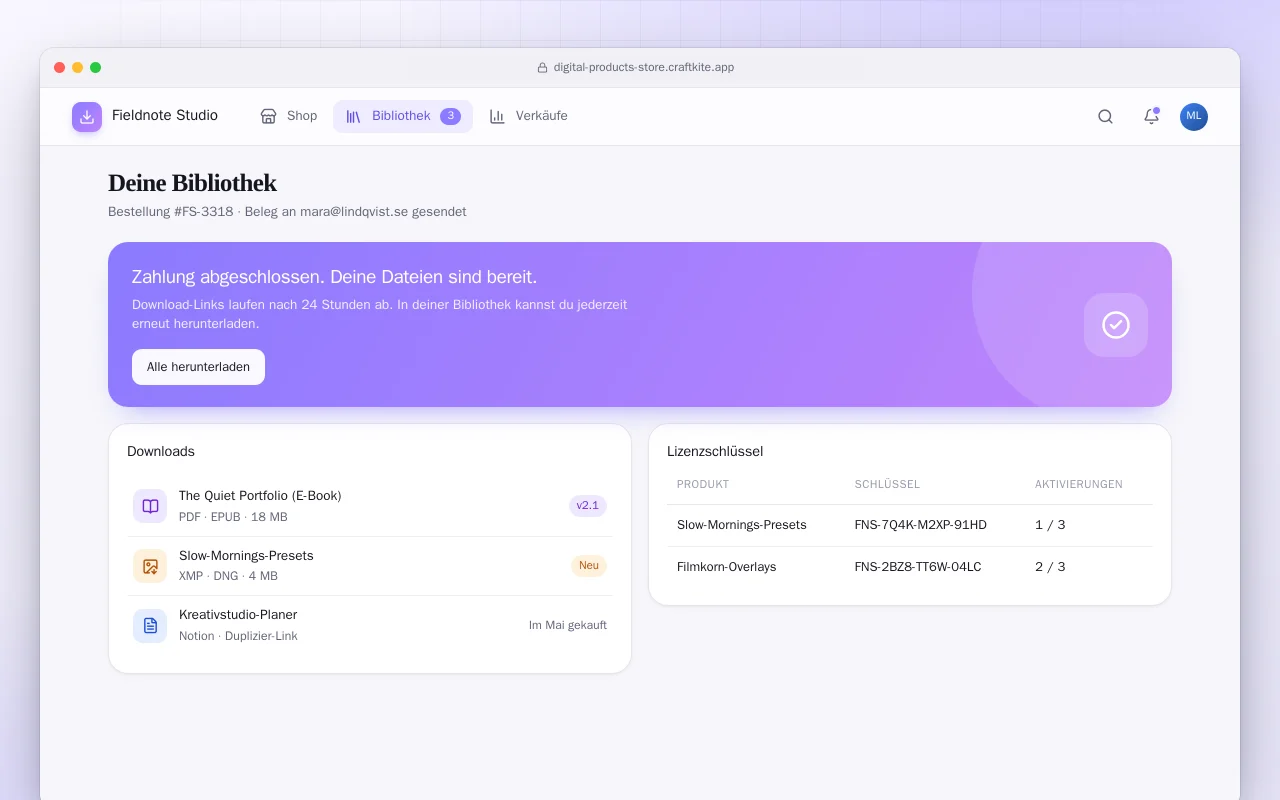The height and width of the screenshot is (800, 1280).
Task: Open the Kreativstudio-Planer download
Action: coord(370,625)
